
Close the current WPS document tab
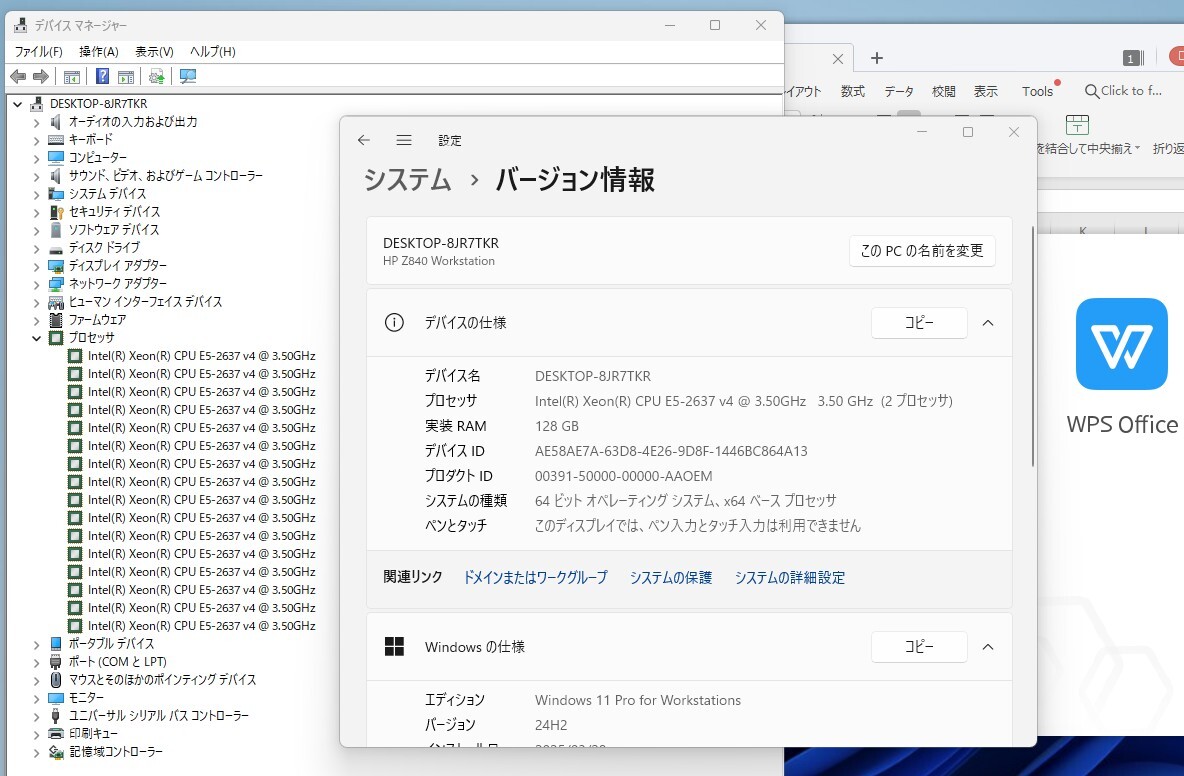click(838, 59)
